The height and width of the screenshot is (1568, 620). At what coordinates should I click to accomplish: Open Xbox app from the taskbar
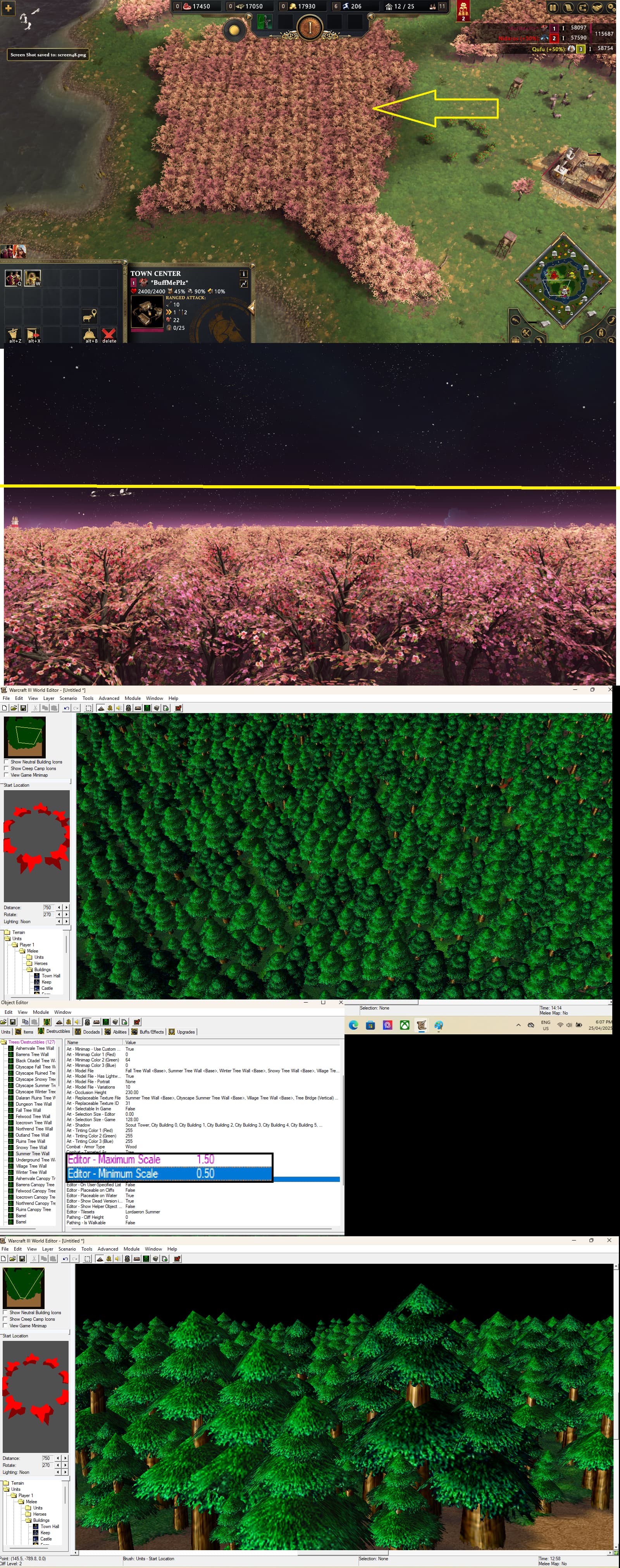pyautogui.click(x=405, y=1026)
